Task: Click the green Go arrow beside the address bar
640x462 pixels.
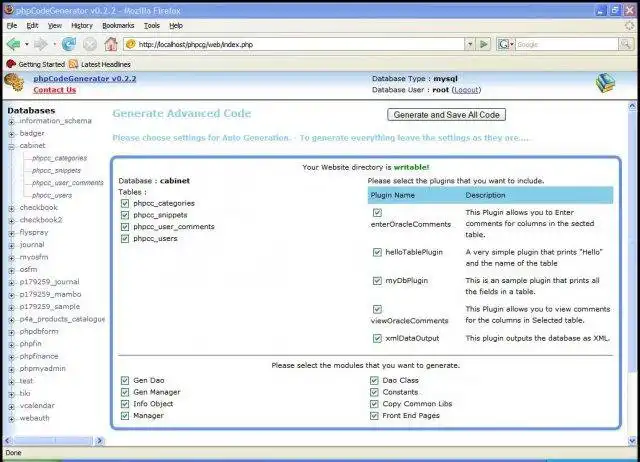Action: coord(484,44)
